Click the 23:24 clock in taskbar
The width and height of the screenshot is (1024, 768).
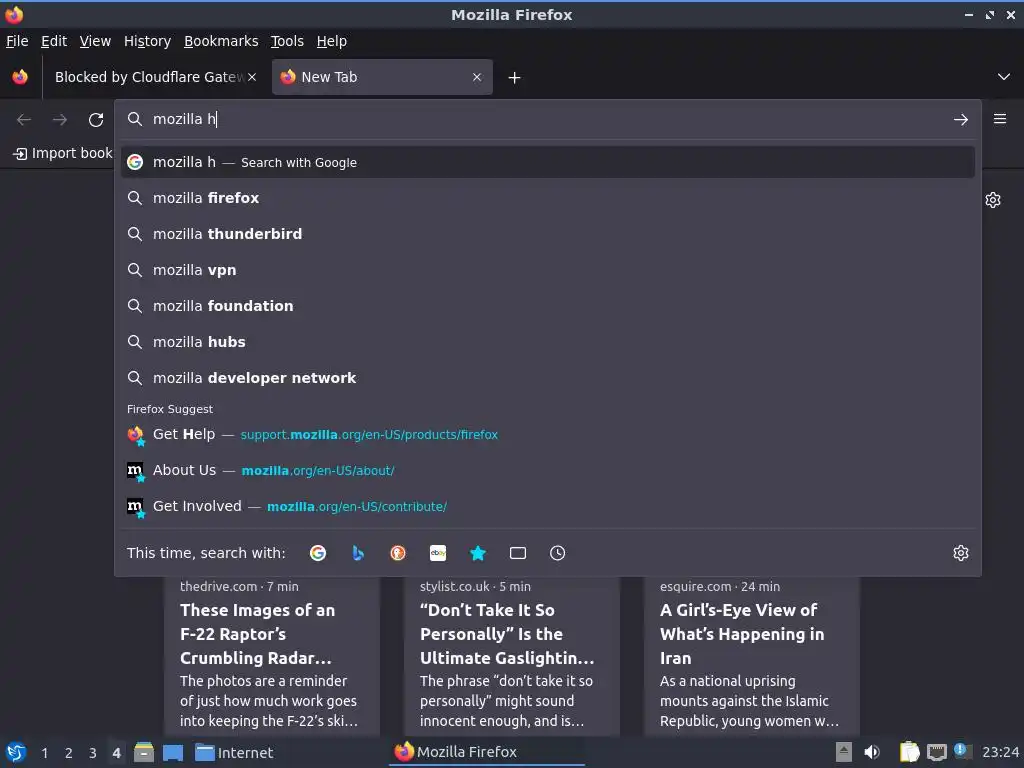(x=1000, y=753)
